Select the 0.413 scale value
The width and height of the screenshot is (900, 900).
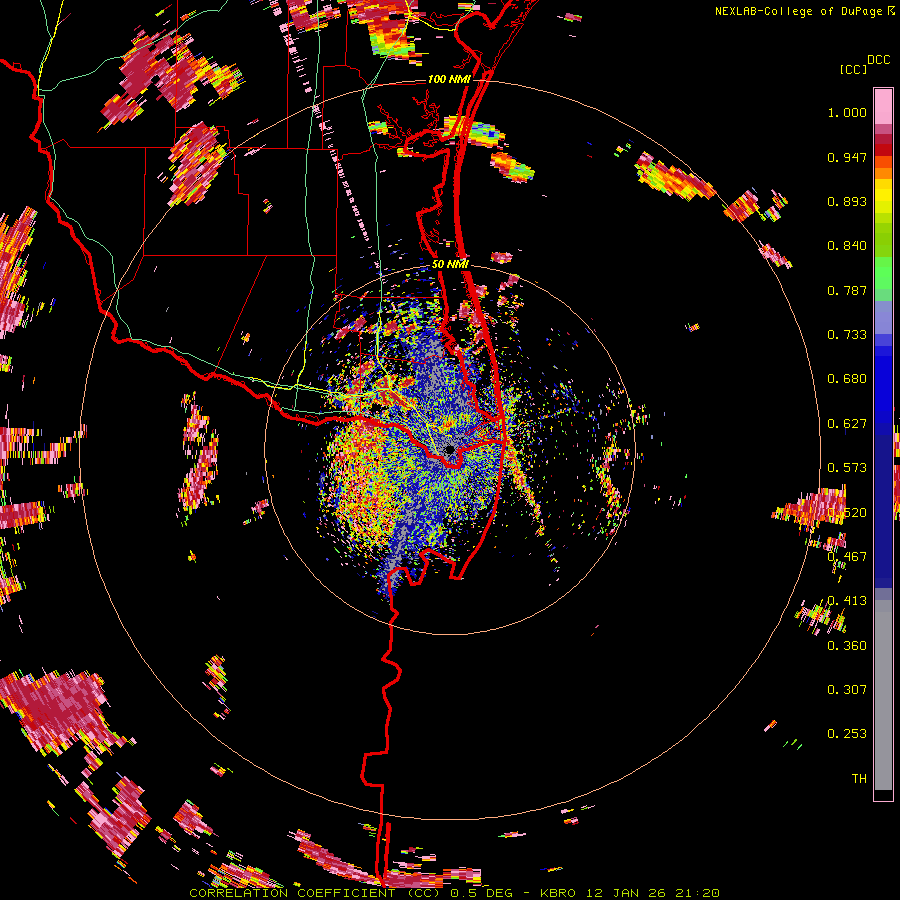click(x=847, y=601)
